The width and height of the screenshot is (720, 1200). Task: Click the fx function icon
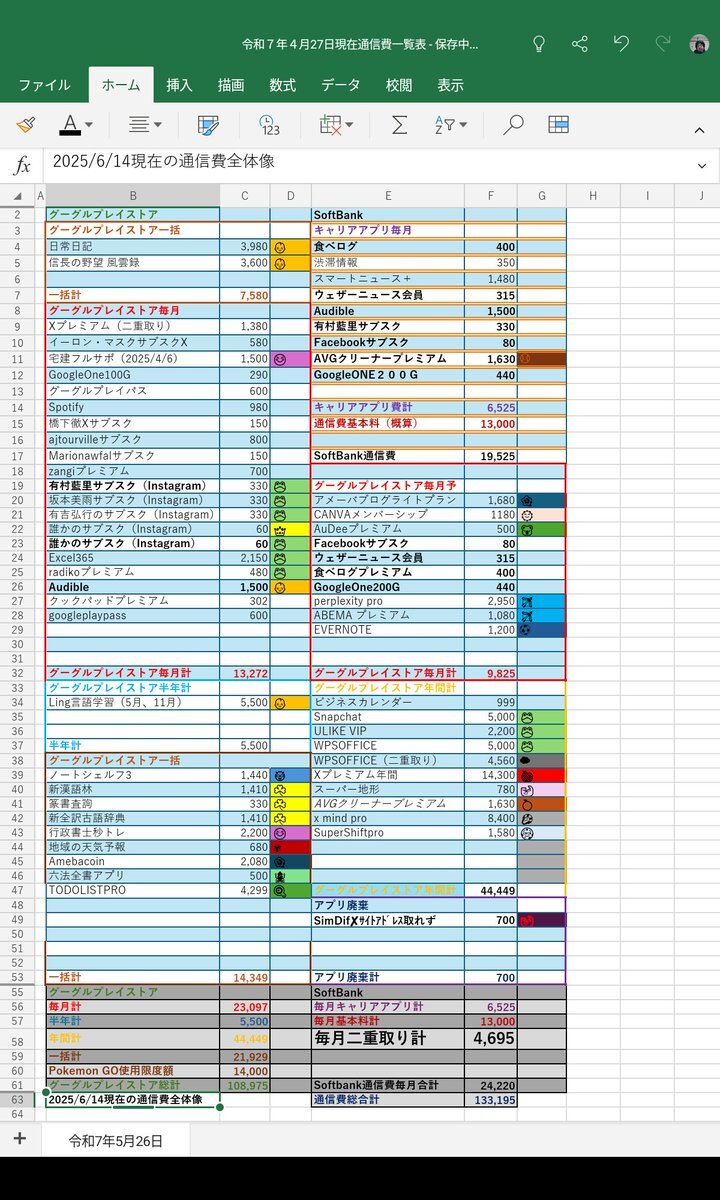click(x=22, y=165)
